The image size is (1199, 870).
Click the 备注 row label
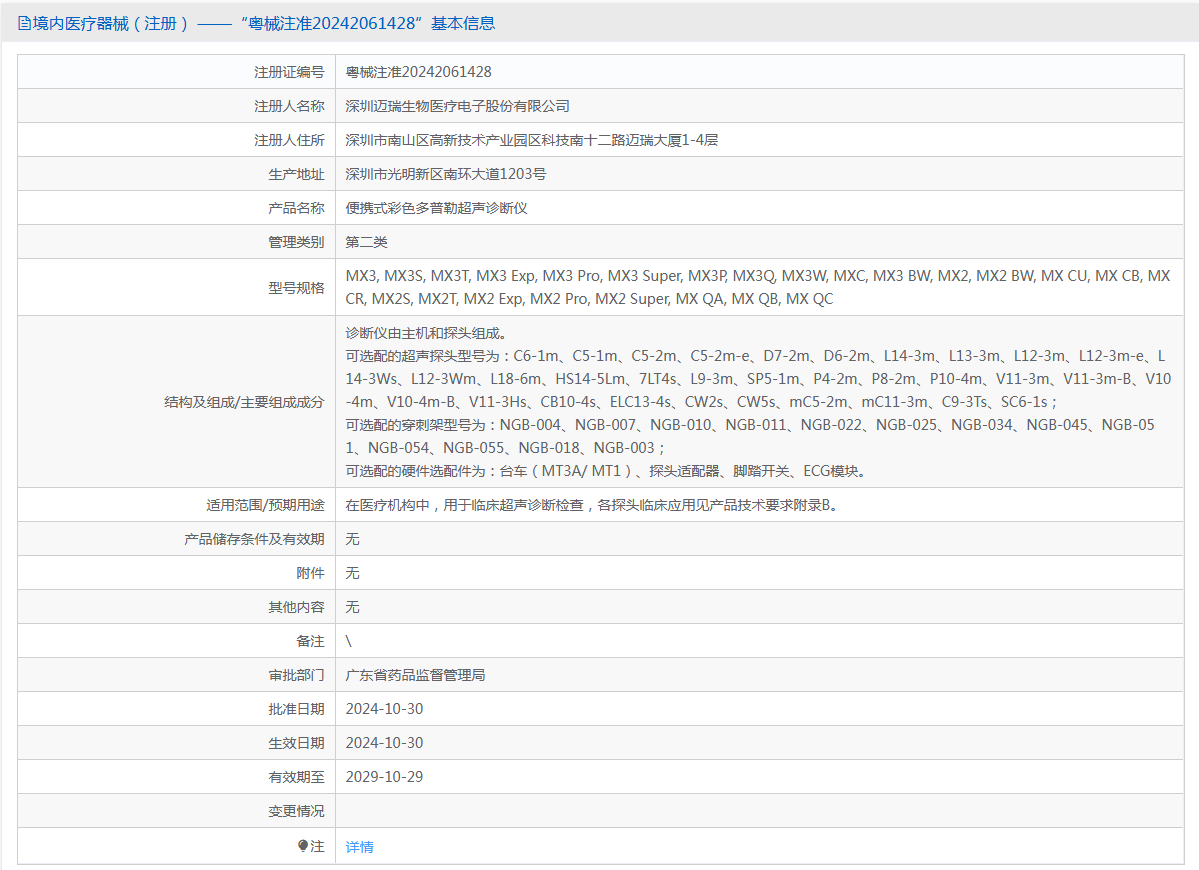(x=310, y=641)
